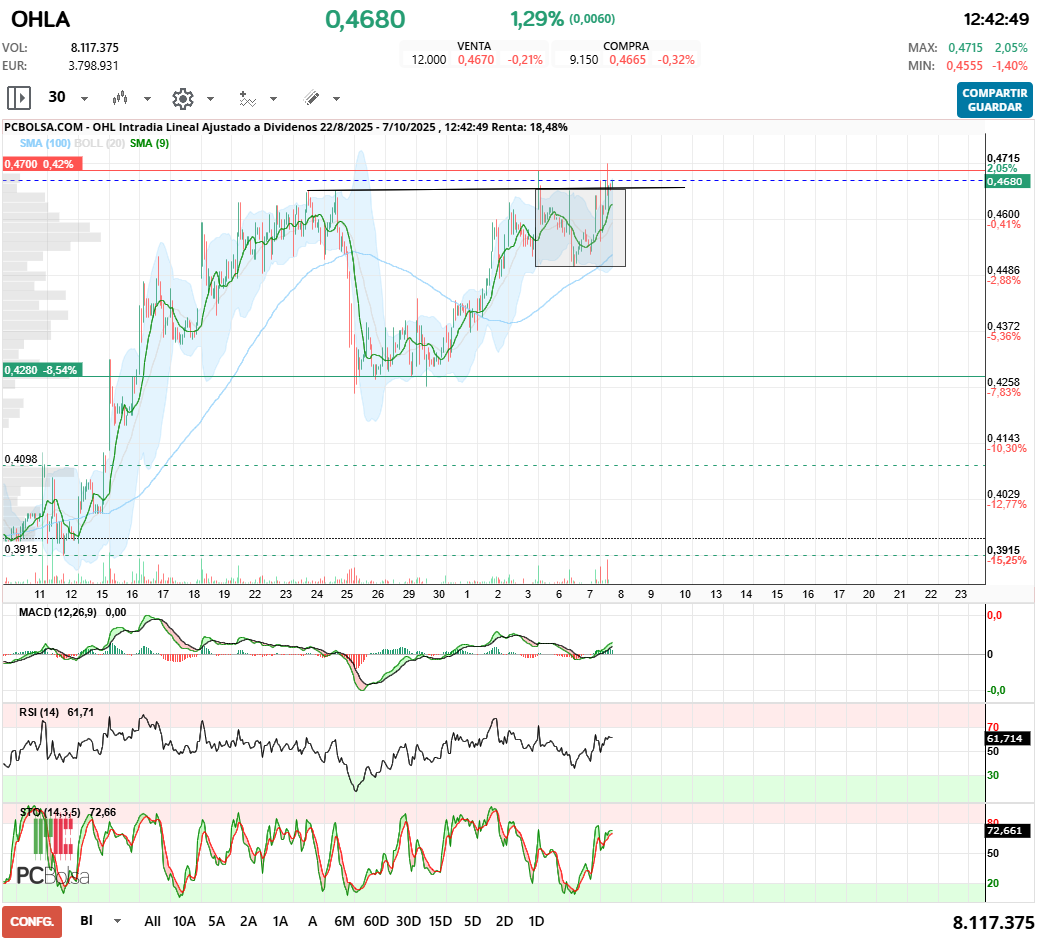Select the indicators line-study icon

(247, 99)
